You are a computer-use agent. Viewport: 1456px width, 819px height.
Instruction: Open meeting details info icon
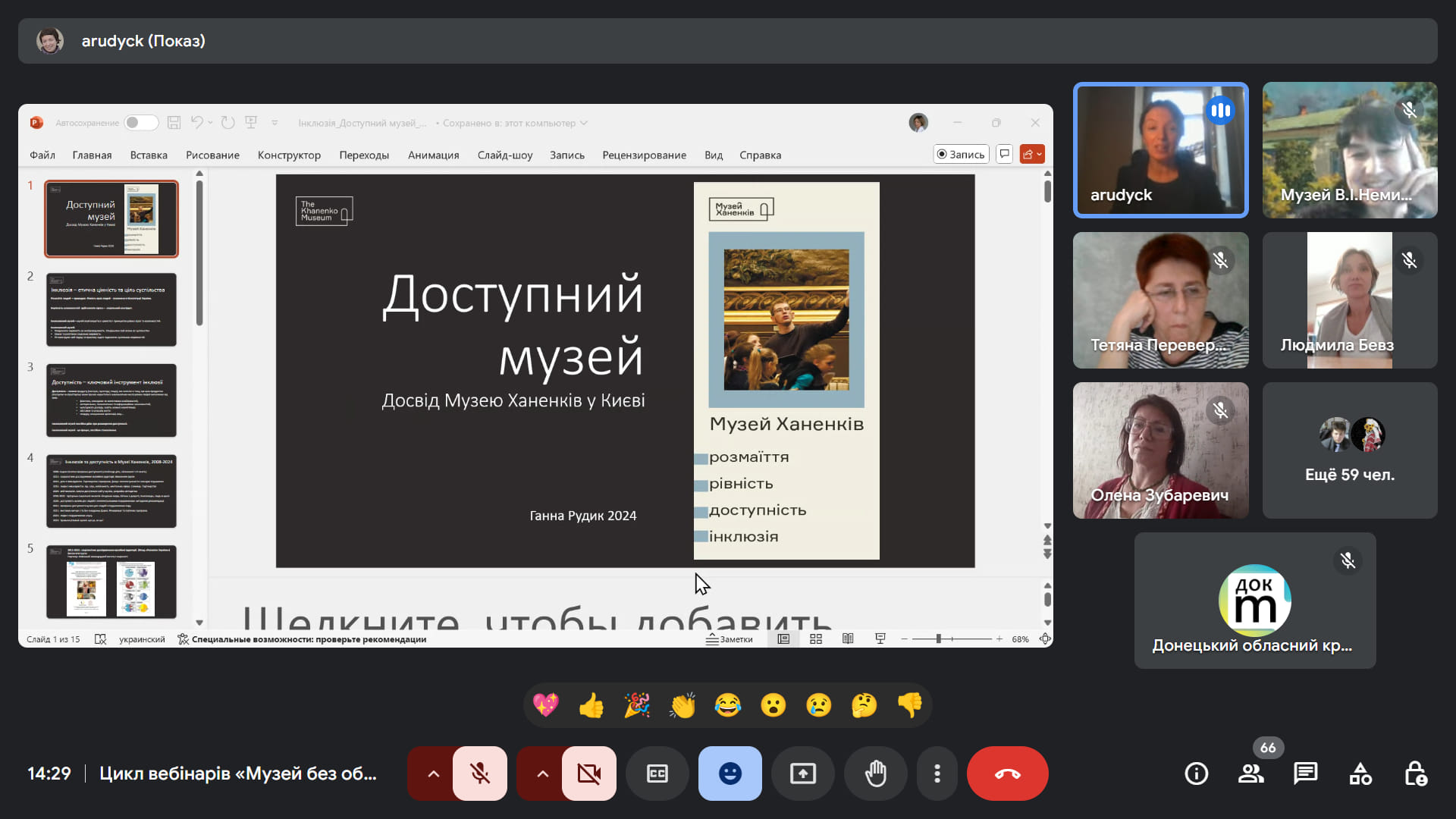pyautogui.click(x=1197, y=773)
